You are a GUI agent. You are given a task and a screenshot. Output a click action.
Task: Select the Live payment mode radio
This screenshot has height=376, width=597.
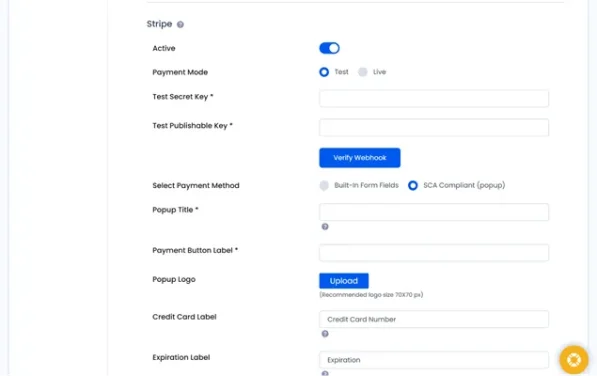point(363,72)
